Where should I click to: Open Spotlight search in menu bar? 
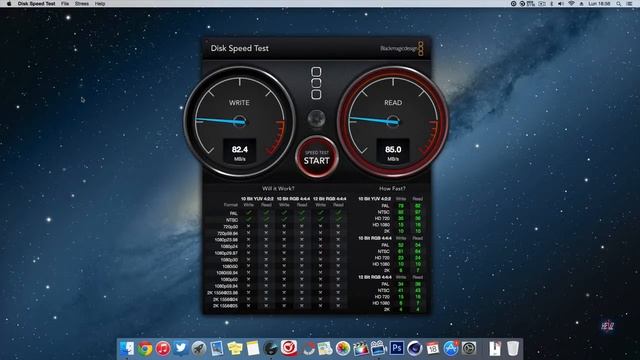[619, 4]
